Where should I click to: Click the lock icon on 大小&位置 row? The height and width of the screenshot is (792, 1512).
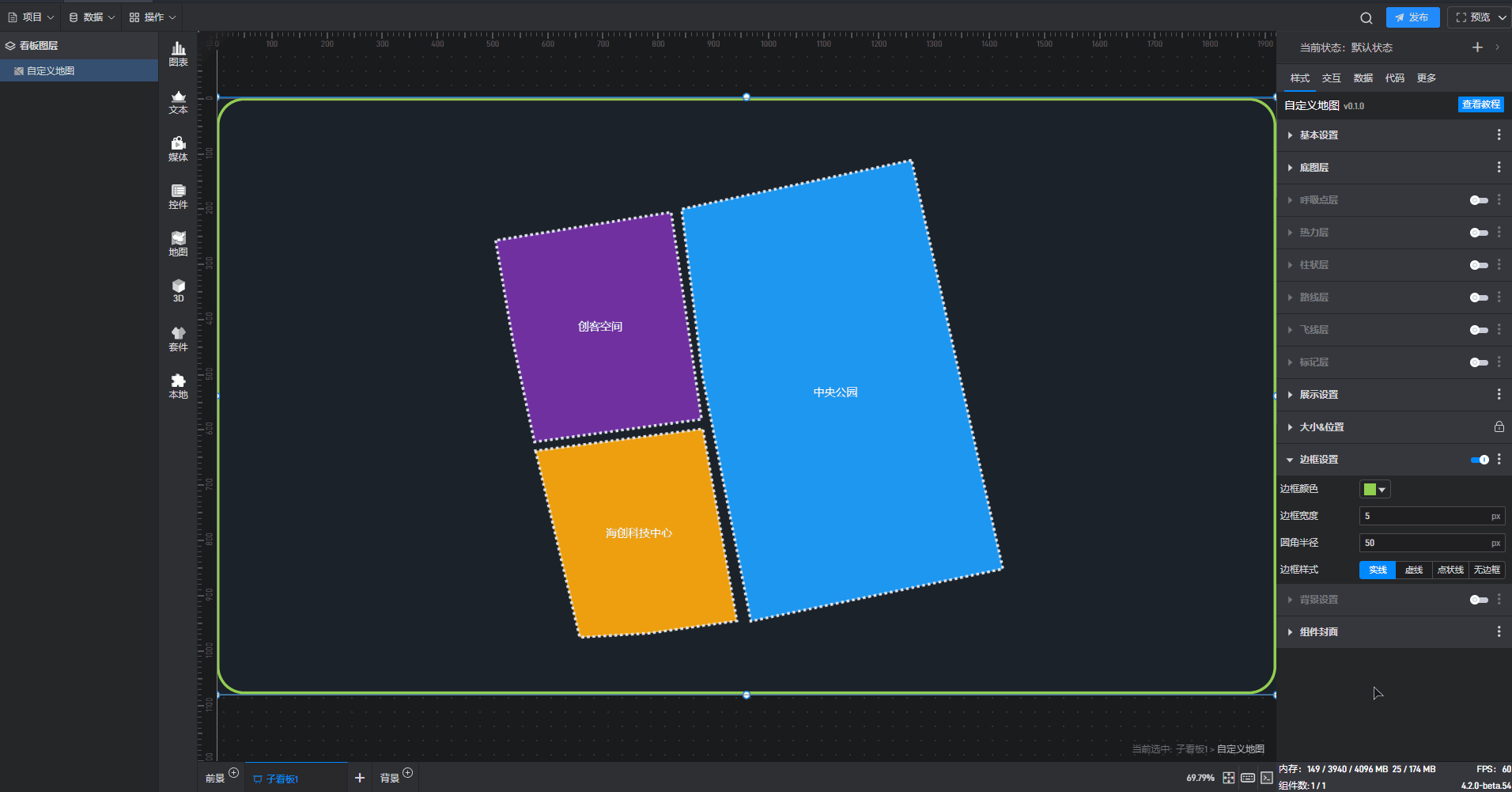point(1499,426)
